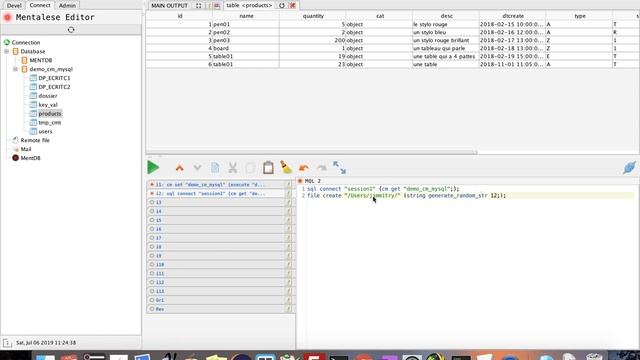This screenshot has height=360, width=640.
Task: Sort by the dtcreate column header
Action: (x=513, y=16)
